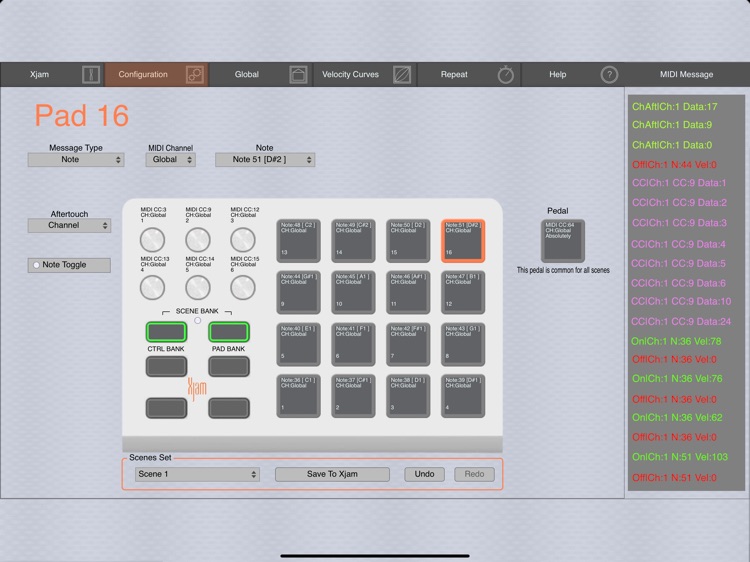Click the Configuration gears icon

pyautogui.click(x=195, y=75)
